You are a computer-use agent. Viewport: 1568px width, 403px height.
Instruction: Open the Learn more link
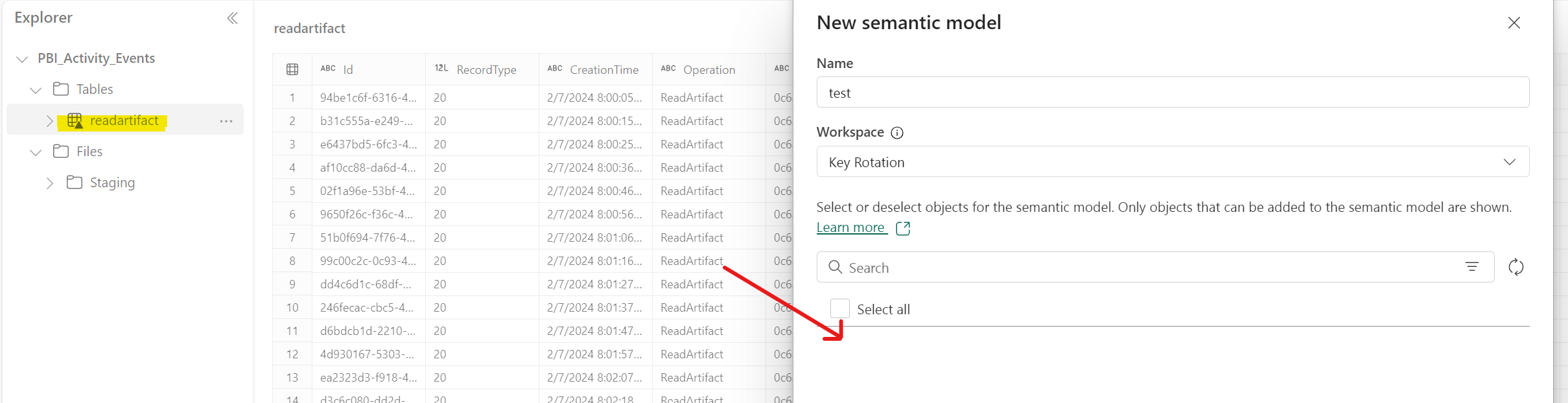coord(850,227)
